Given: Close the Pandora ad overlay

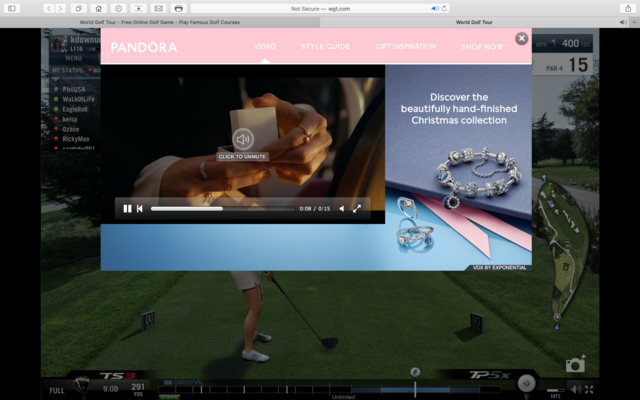Looking at the screenshot, I should (x=521, y=38).
